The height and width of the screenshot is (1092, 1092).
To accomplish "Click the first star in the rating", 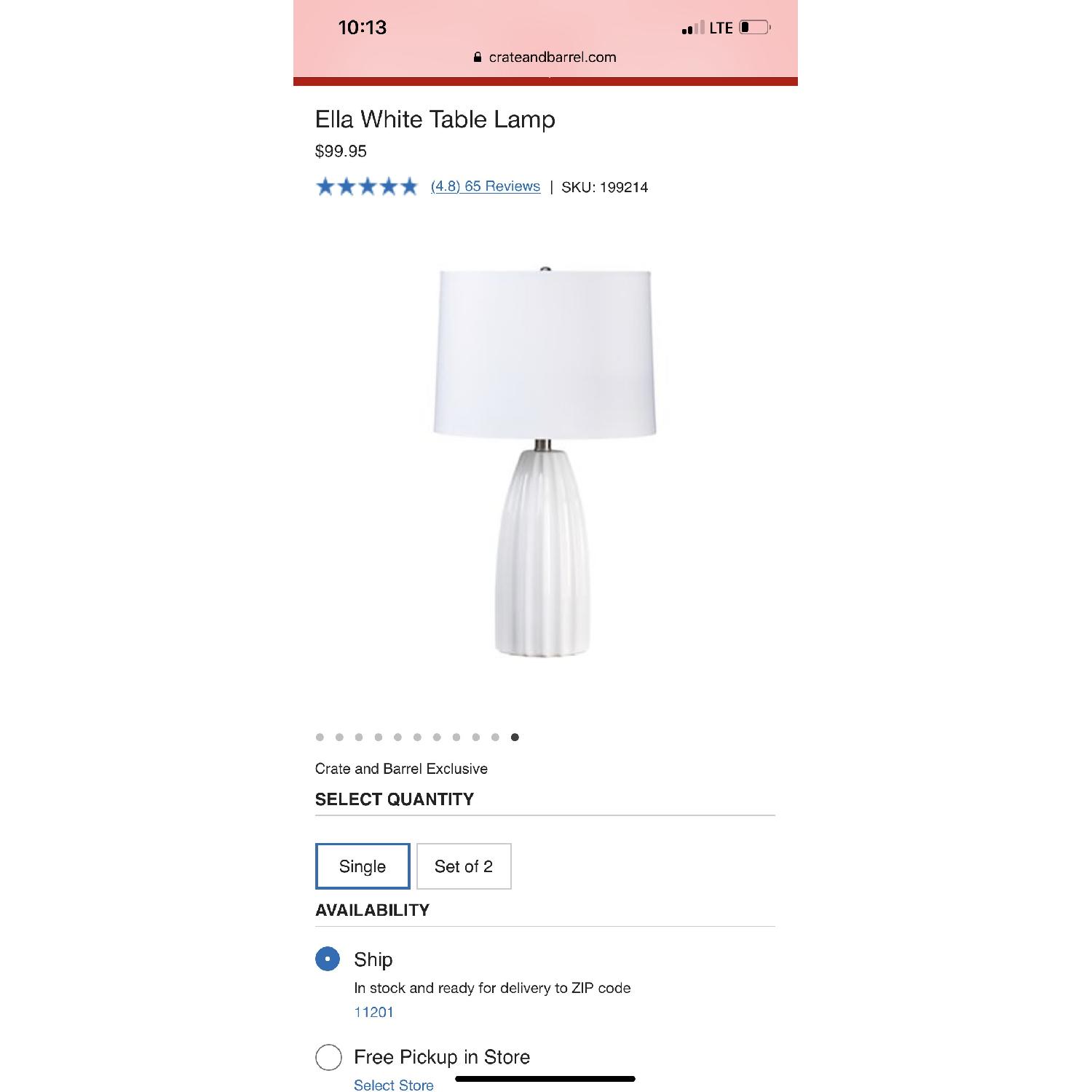I will click(327, 187).
